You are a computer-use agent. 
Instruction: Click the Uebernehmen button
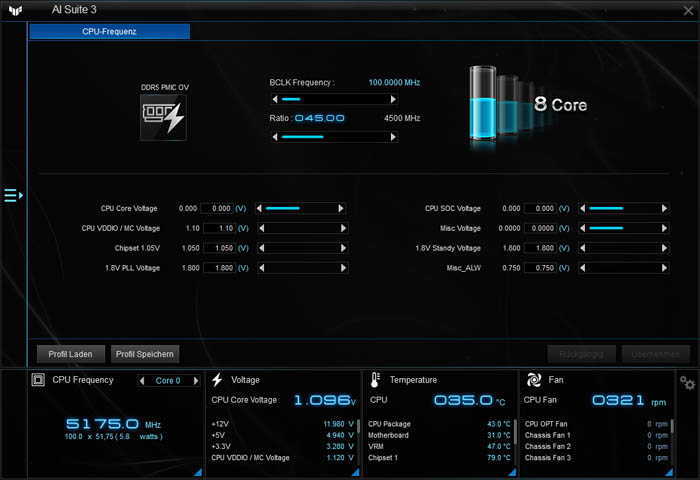[x=656, y=354]
